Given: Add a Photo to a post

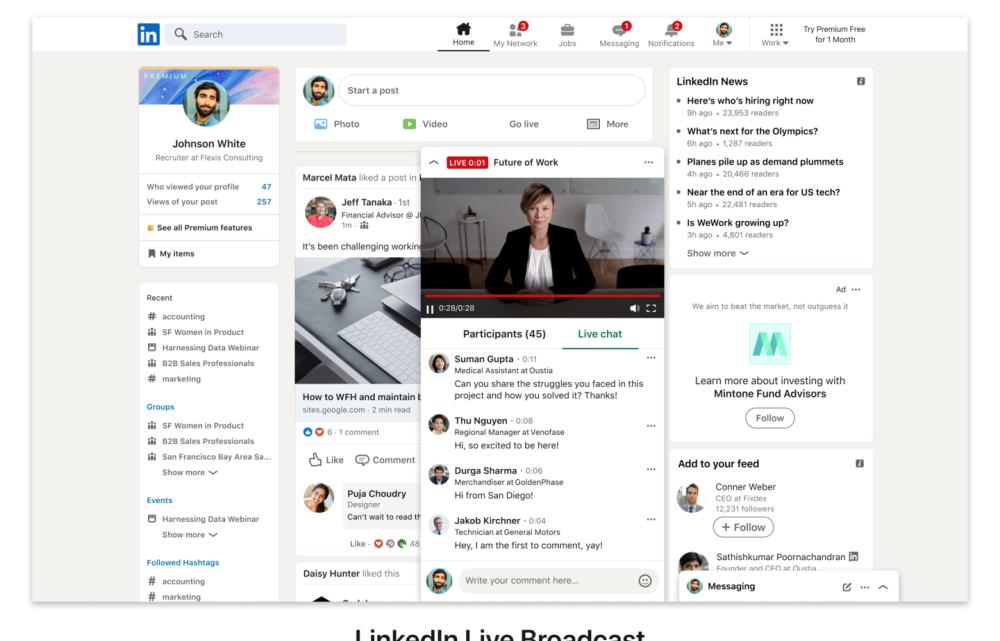Looking at the screenshot, I should [337, 124].
